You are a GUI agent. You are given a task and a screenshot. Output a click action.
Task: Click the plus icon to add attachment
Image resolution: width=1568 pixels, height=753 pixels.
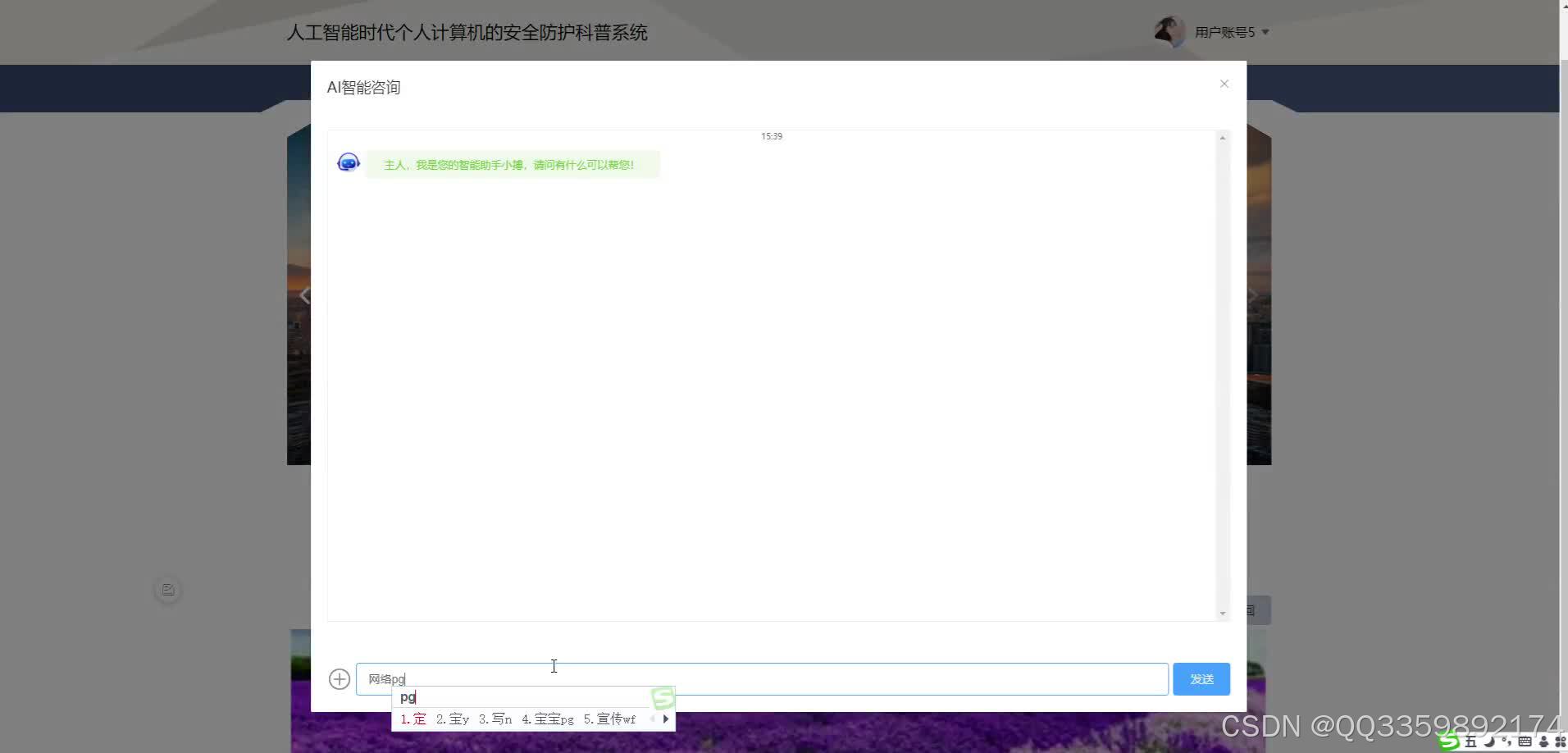point(339,678)
